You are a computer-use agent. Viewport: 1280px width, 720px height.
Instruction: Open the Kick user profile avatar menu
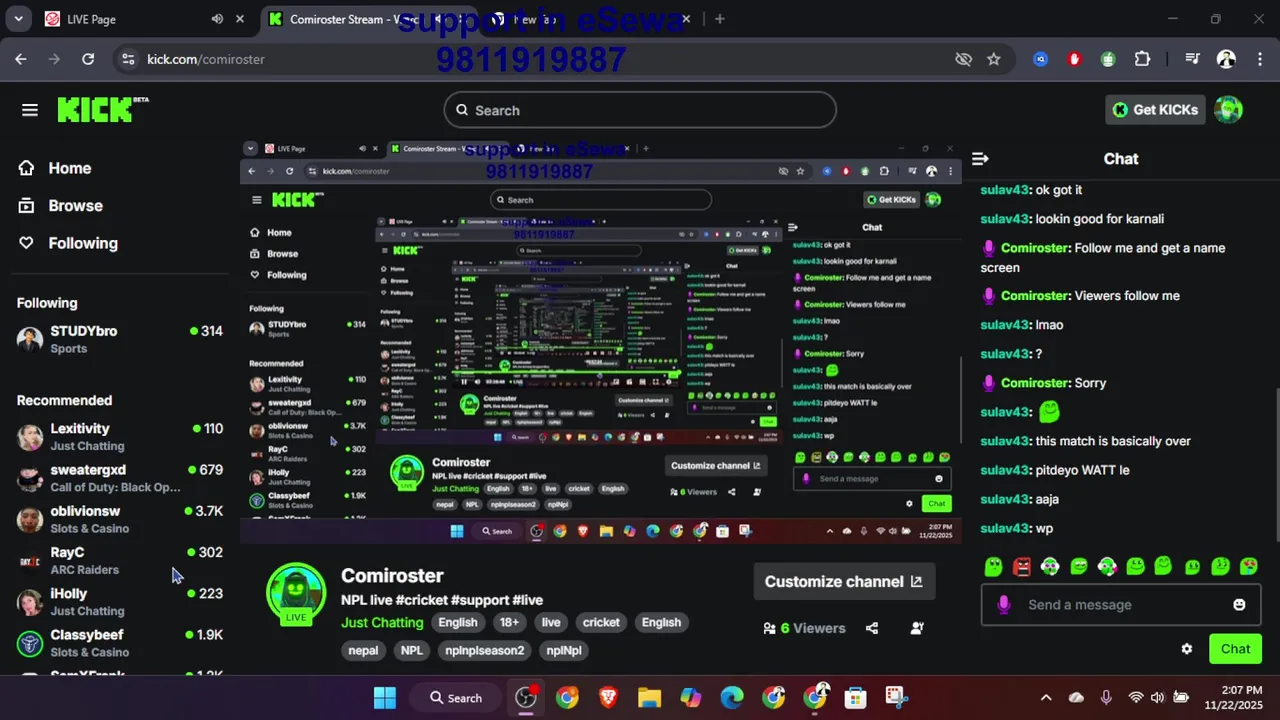pyautogui.click(x=1228, y=110)
